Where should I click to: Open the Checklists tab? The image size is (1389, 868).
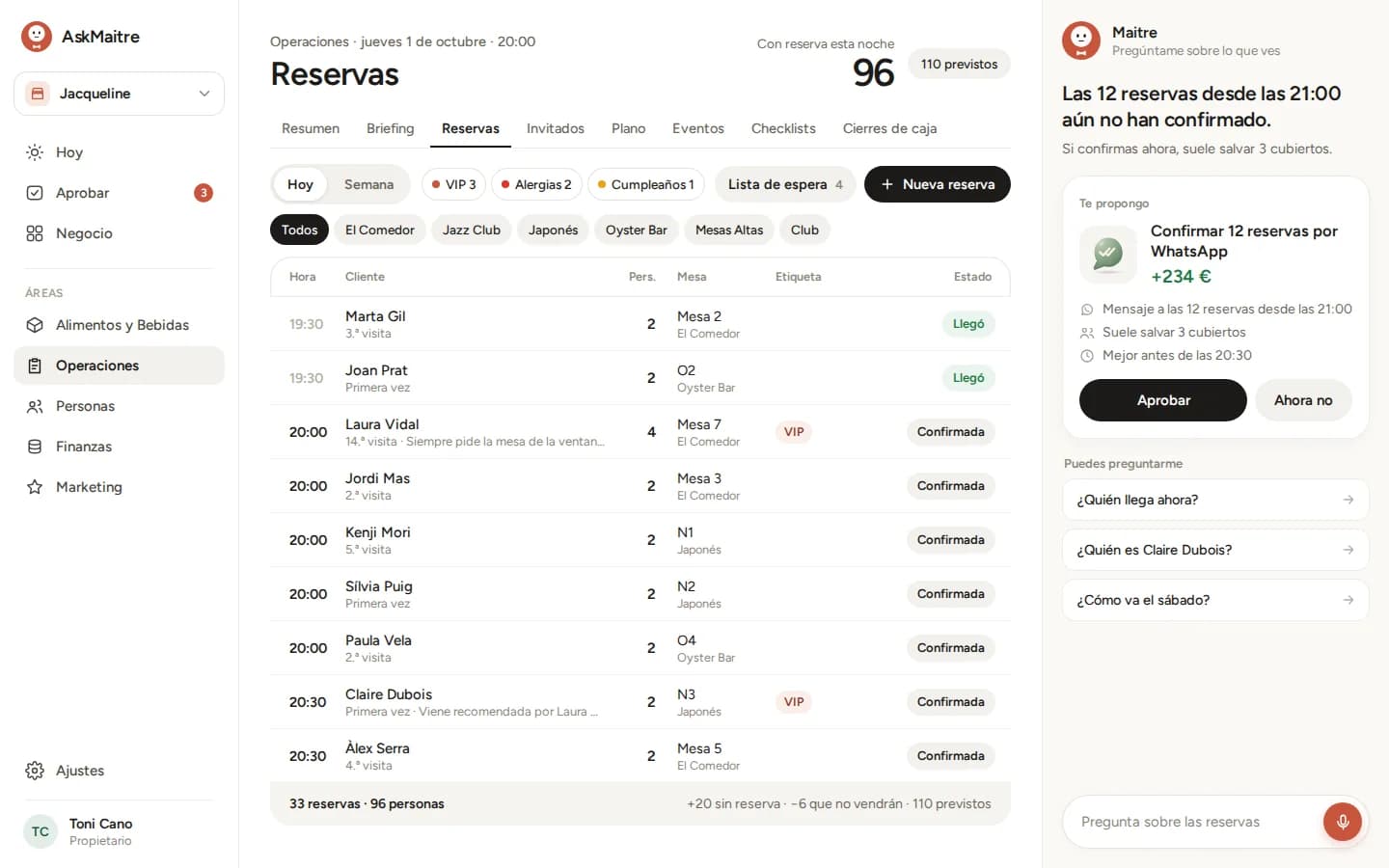coord(783,128)
